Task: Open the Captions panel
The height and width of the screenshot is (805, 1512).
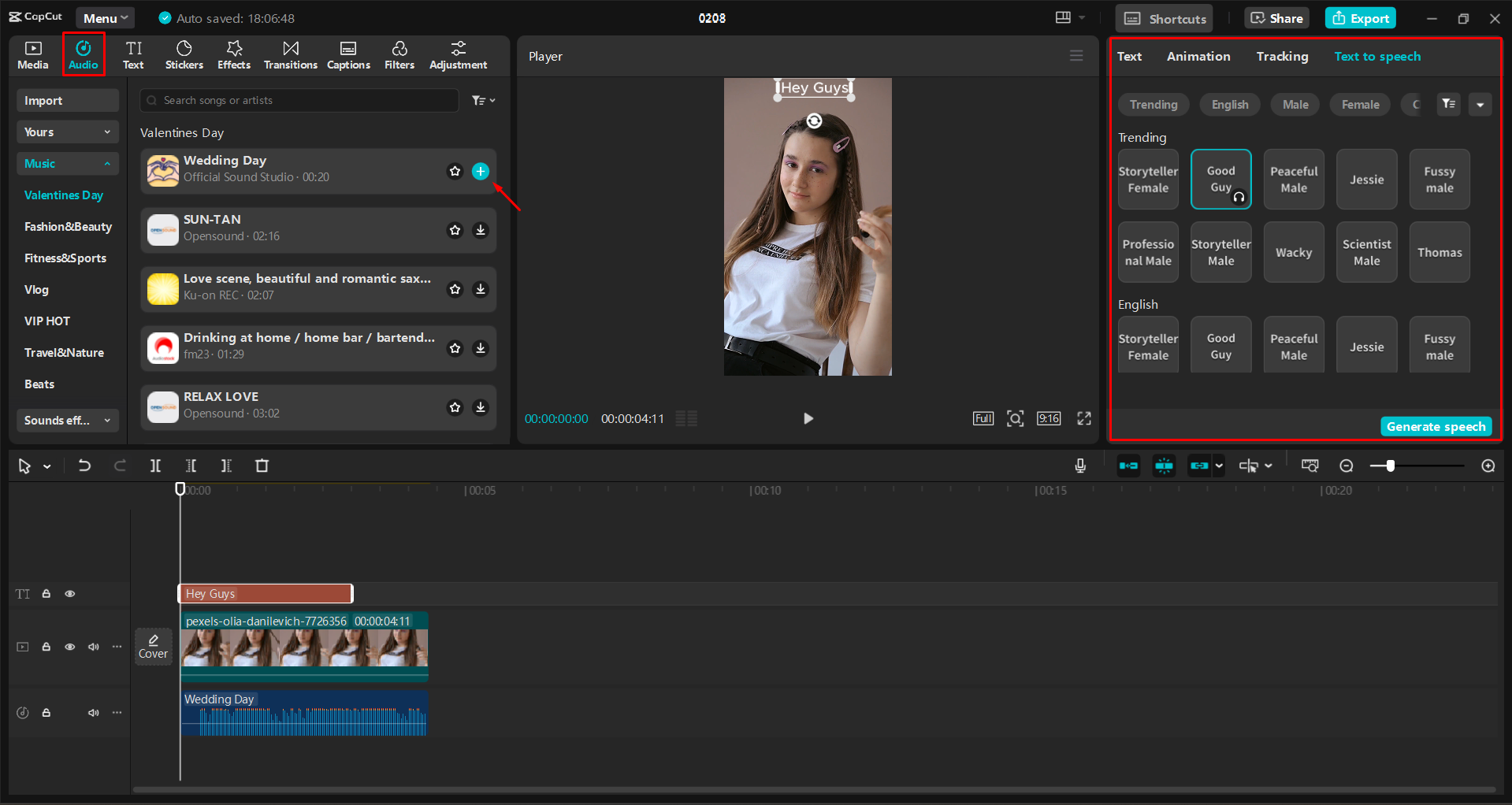Action: [x=348, y=54]
